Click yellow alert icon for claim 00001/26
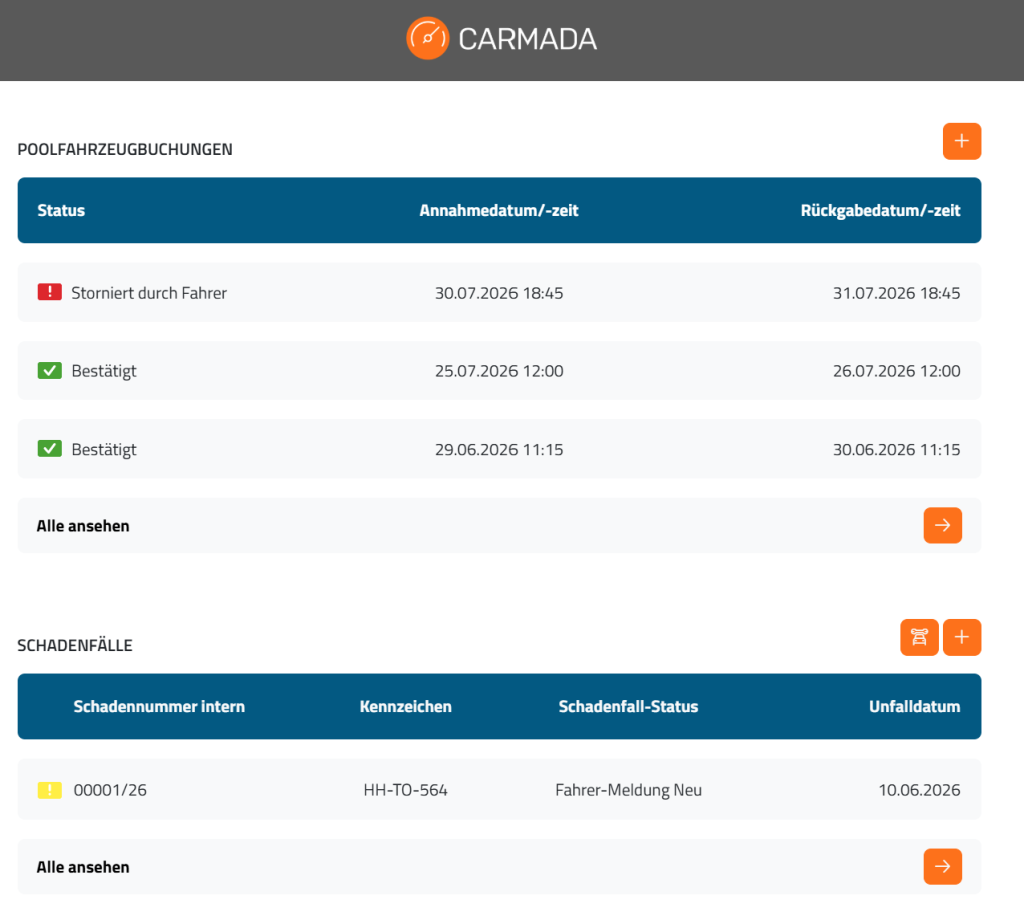This screenshot has width=1024, height=920. pos(50,790)
